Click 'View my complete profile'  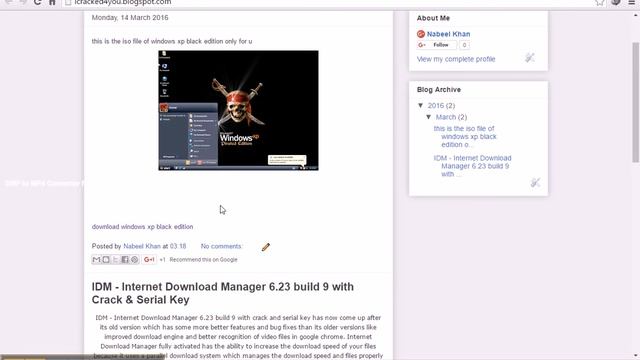tap(456, 59)
